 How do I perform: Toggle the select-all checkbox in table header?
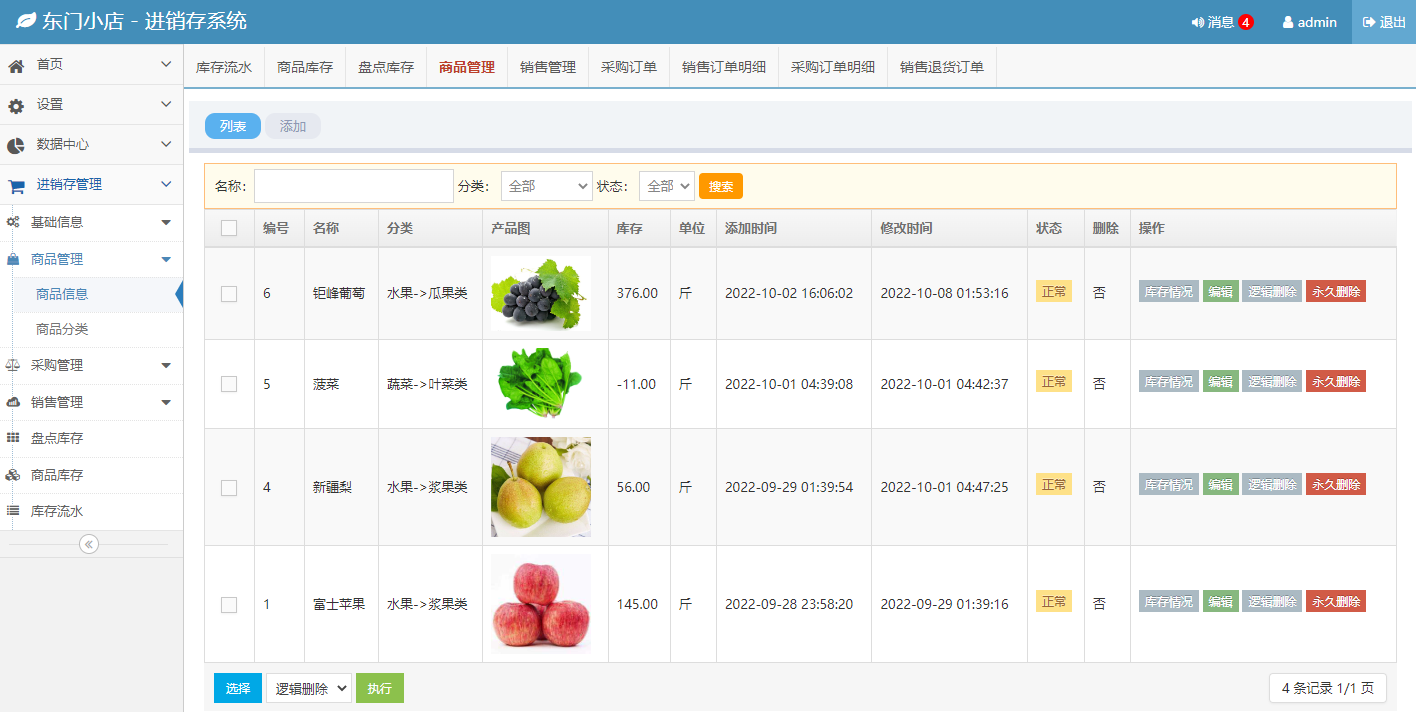[x=229, y=227]
